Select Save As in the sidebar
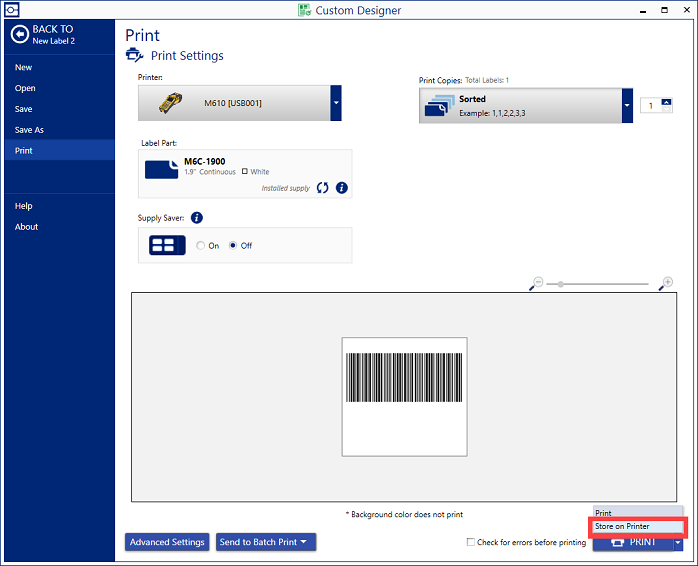Image resolution: width=698 pixels, height=566 pixels. (x=29, y=130)
